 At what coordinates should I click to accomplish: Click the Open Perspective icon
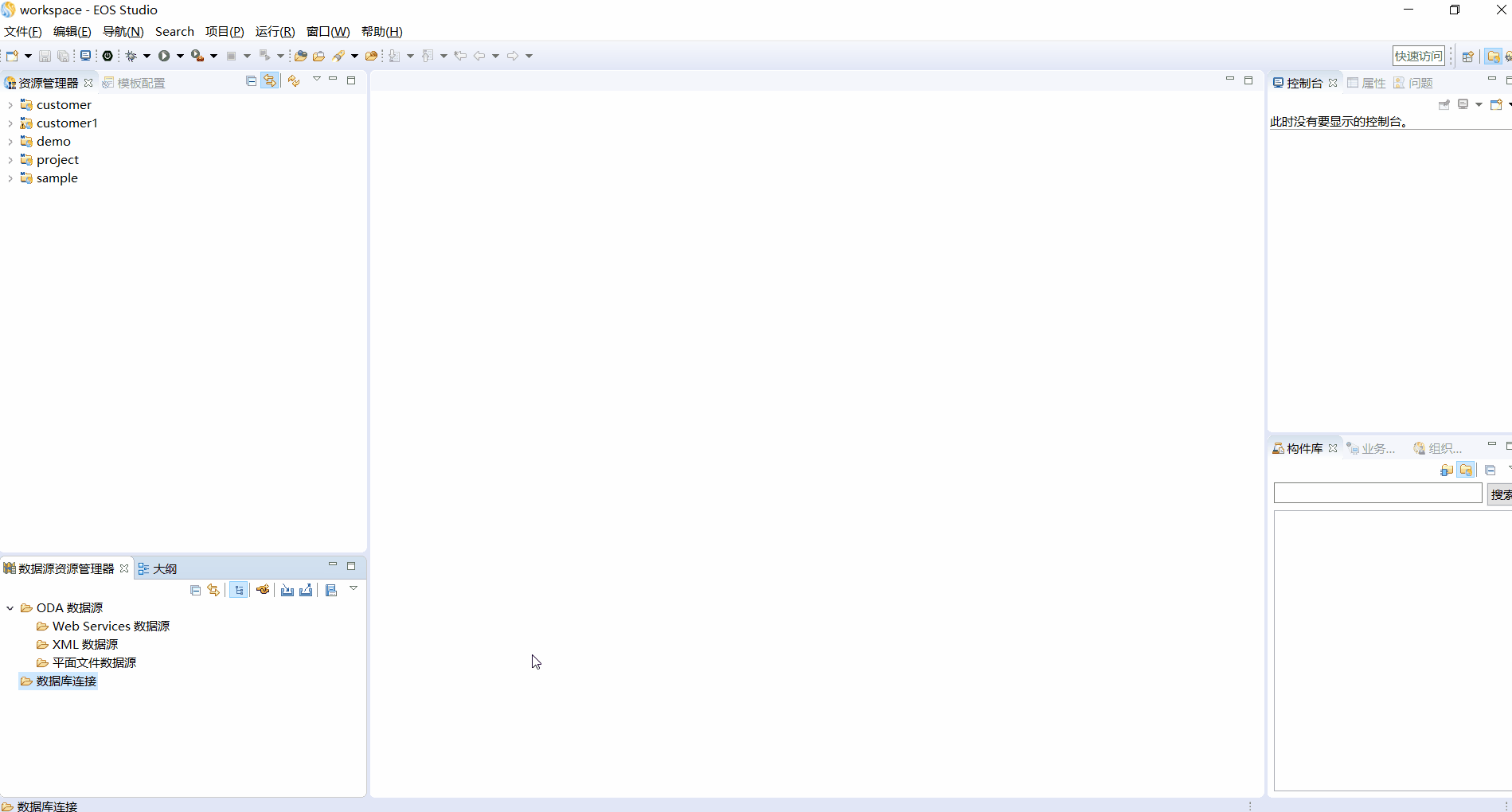tap(1467, 57)
